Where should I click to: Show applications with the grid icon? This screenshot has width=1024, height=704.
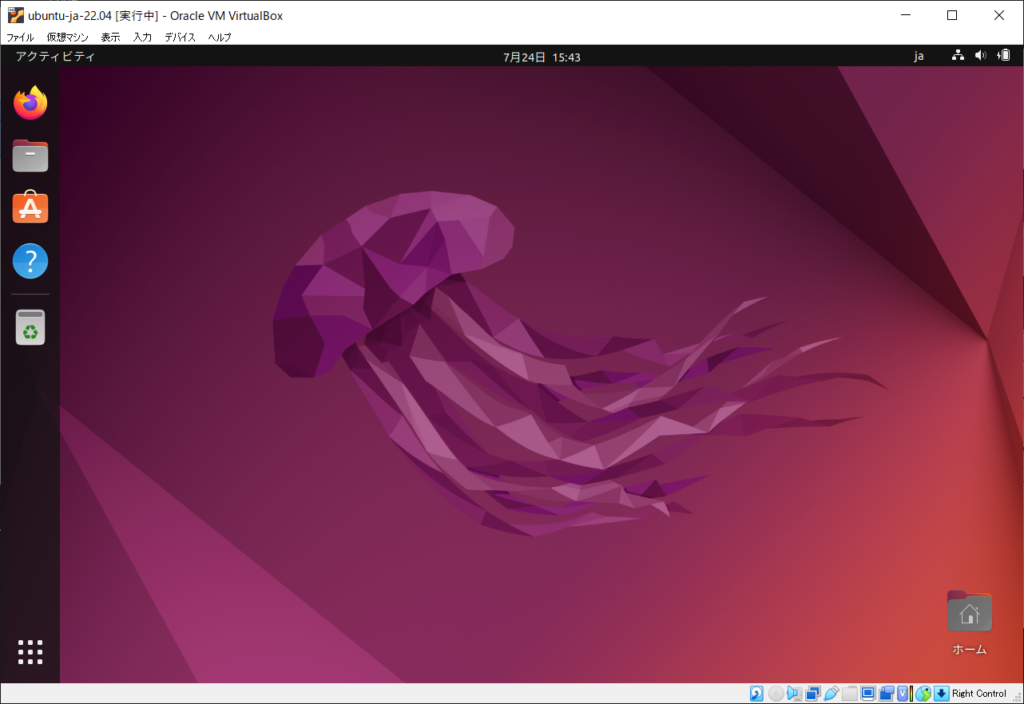click(x=30, y=652)
